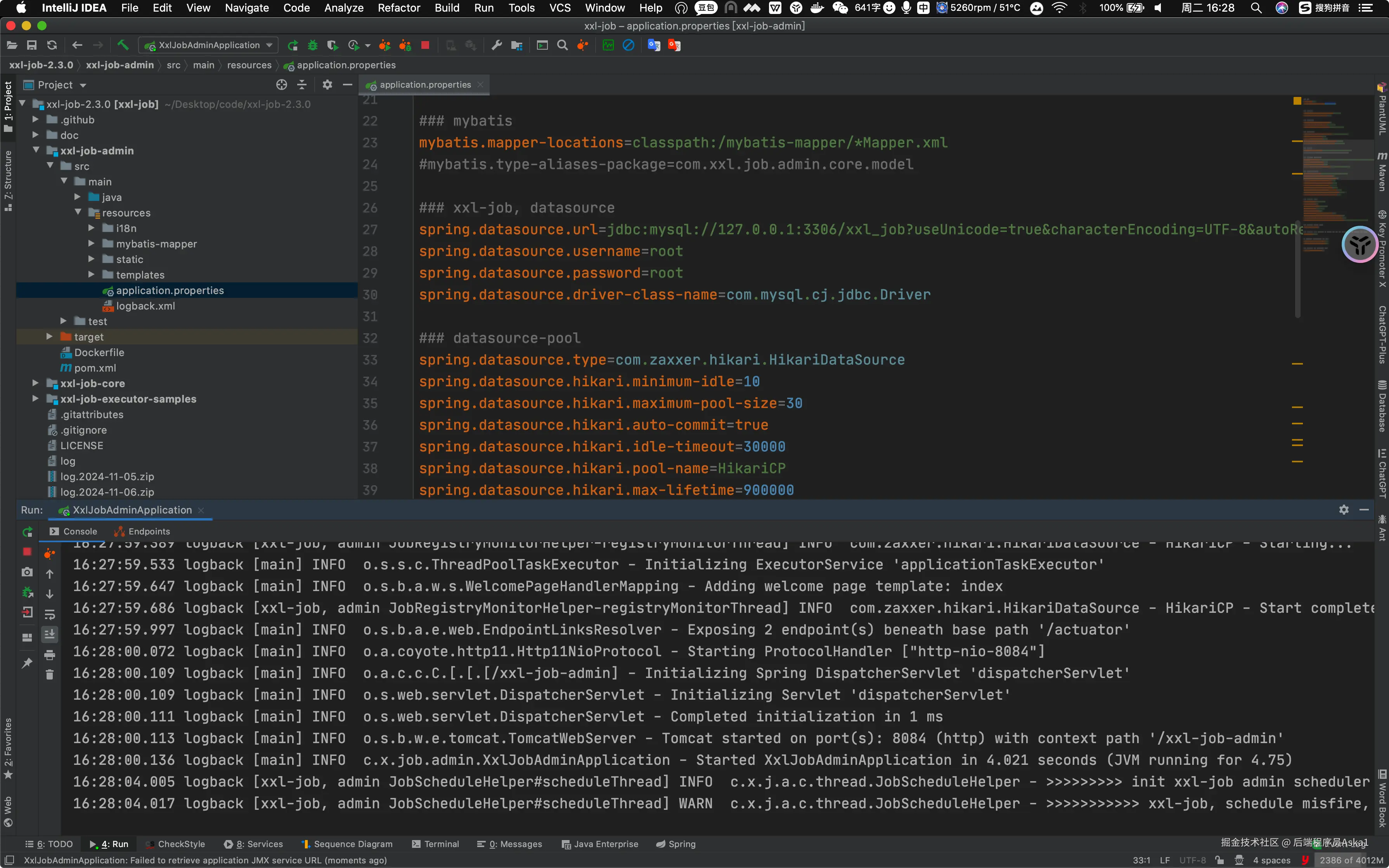
Task: Click the Synchronize refresh icon in top toolbar
Action: tap(52, 45)
